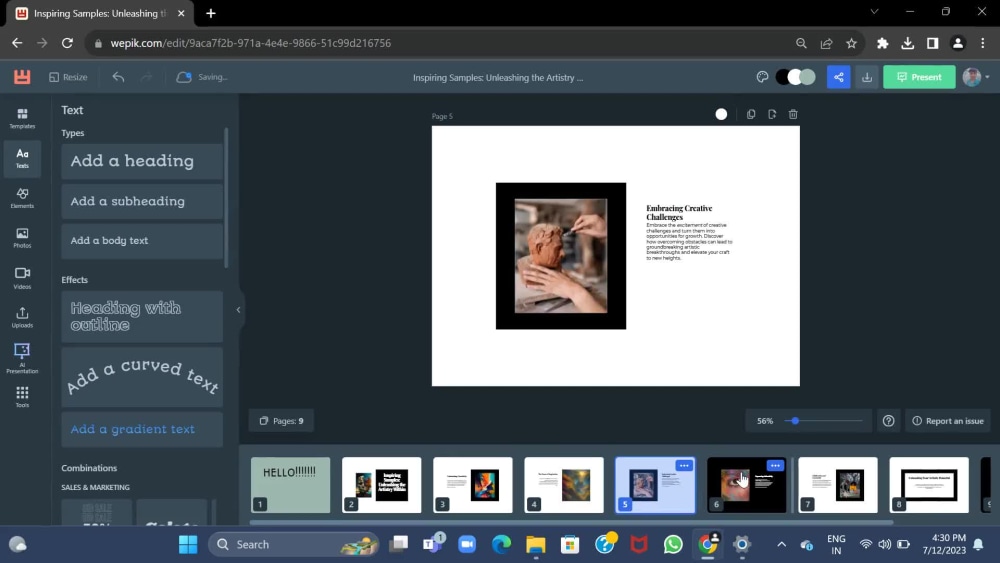Show hidden system tray icons

[781, 545]
